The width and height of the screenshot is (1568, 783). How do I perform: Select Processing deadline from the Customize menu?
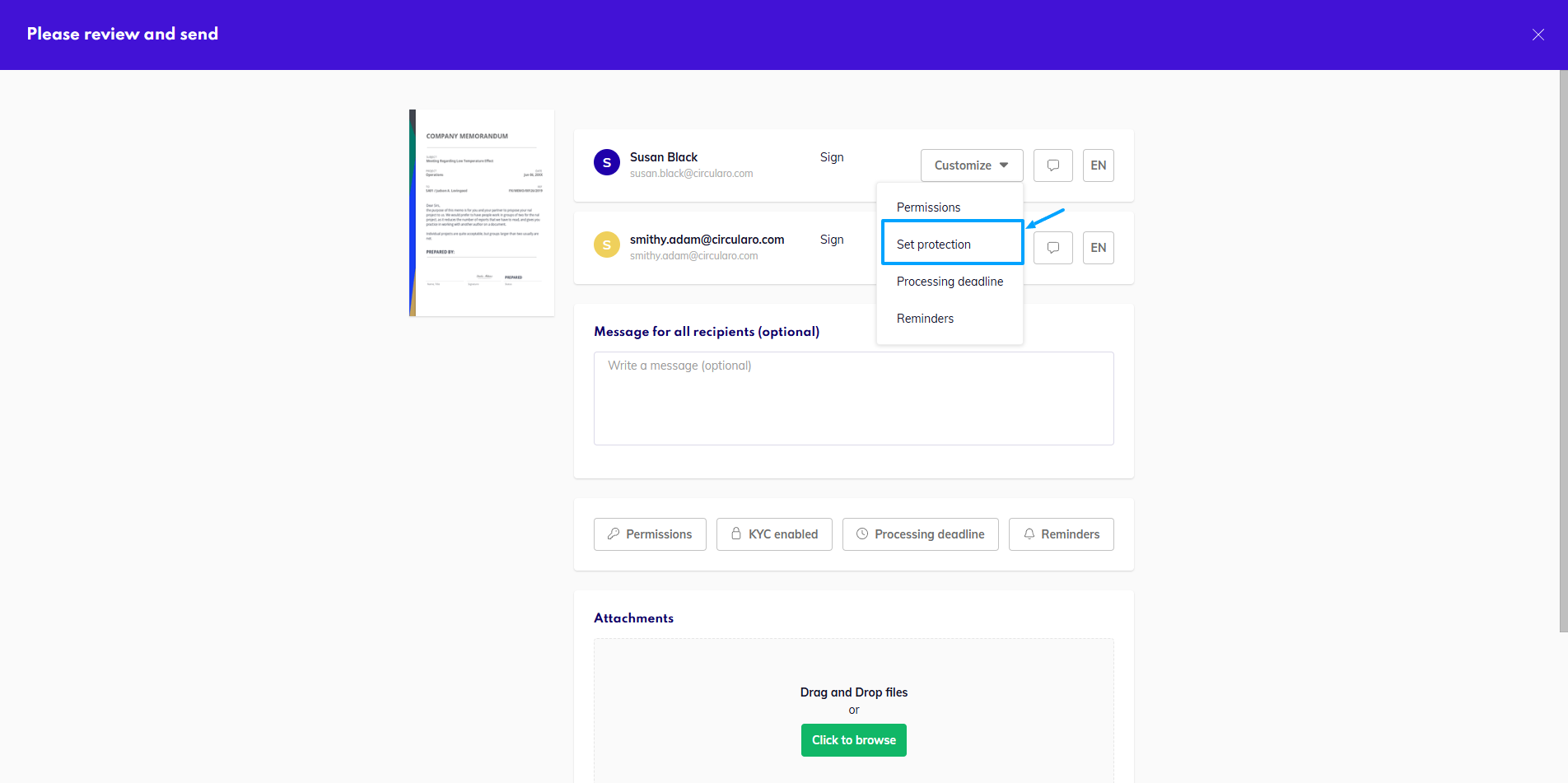(950, 282)
